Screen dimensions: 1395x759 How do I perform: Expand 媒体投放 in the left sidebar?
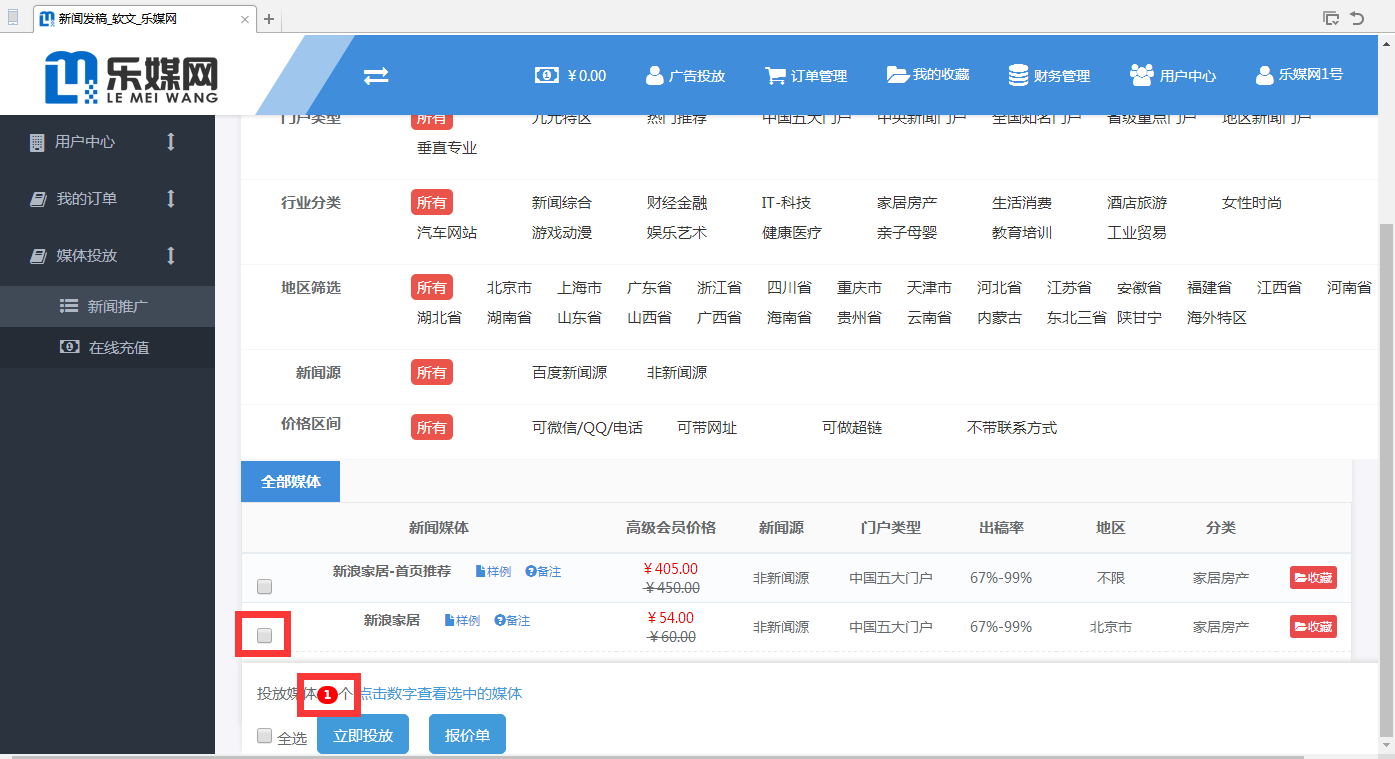(107, 256)
